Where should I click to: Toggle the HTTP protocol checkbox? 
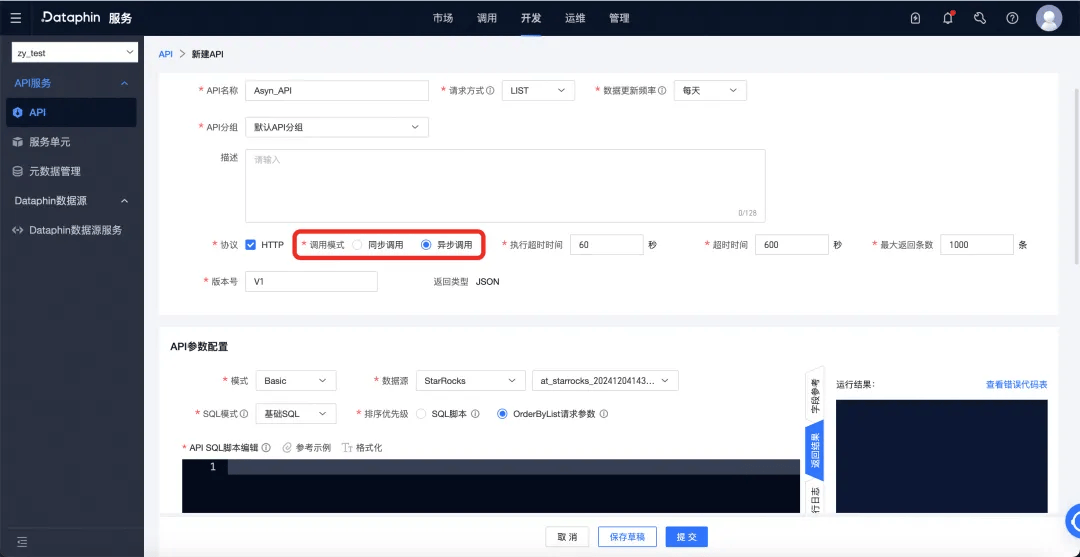[251, 244]
